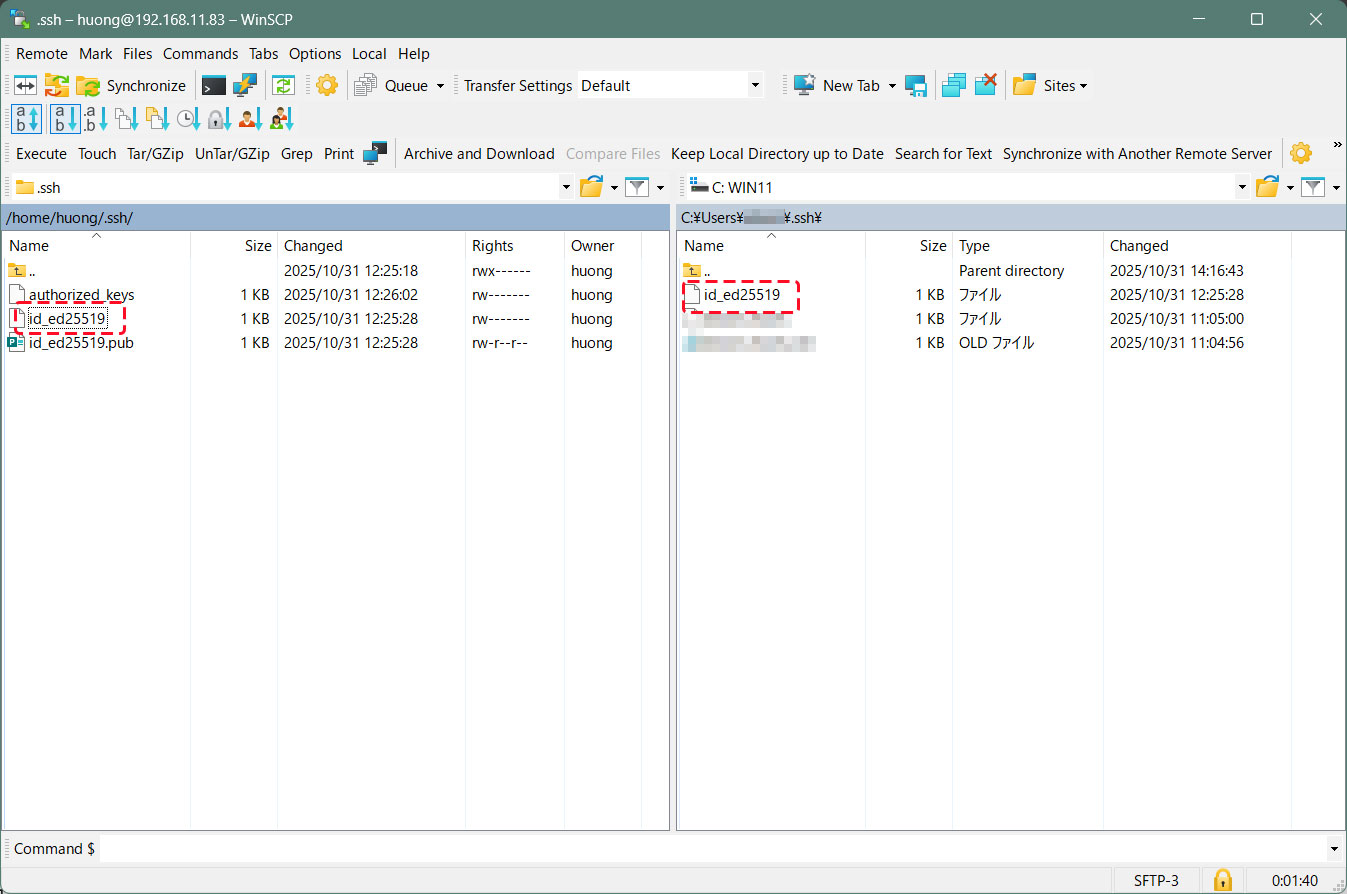Click the Duplicate Tab windows icon

953,86
